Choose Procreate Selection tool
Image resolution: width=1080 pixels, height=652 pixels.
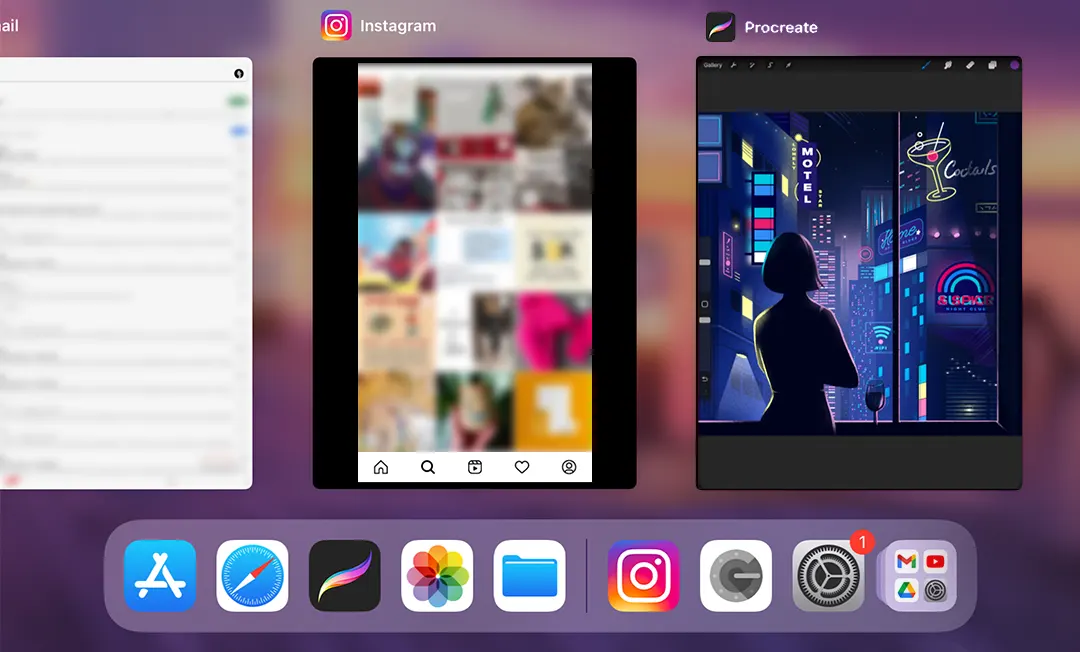(770, 65)
